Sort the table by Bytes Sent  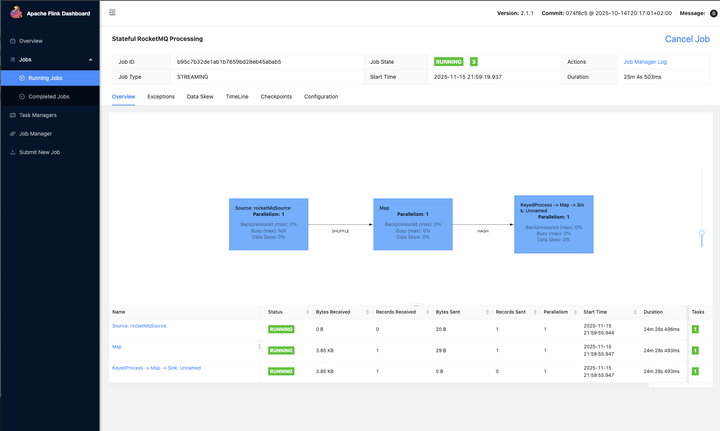pyautogui.click(x=487, y=312)
